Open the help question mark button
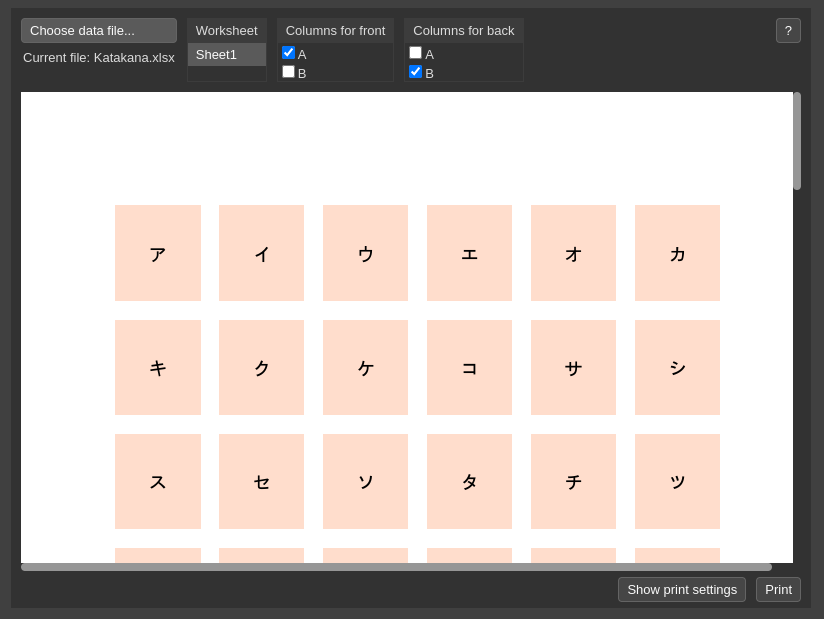 (x=788, y=30)
